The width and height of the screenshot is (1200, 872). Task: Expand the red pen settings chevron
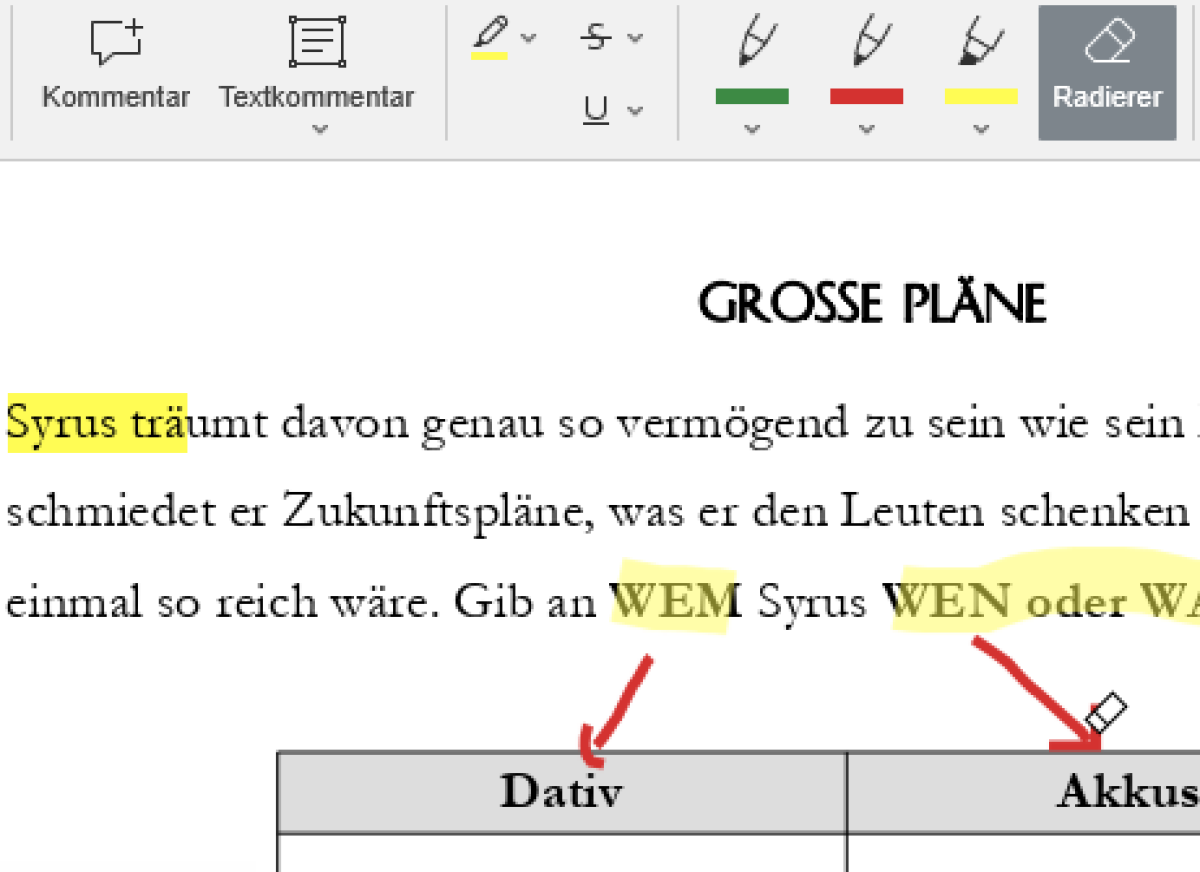pyautogui.click(x=866, y=129)
